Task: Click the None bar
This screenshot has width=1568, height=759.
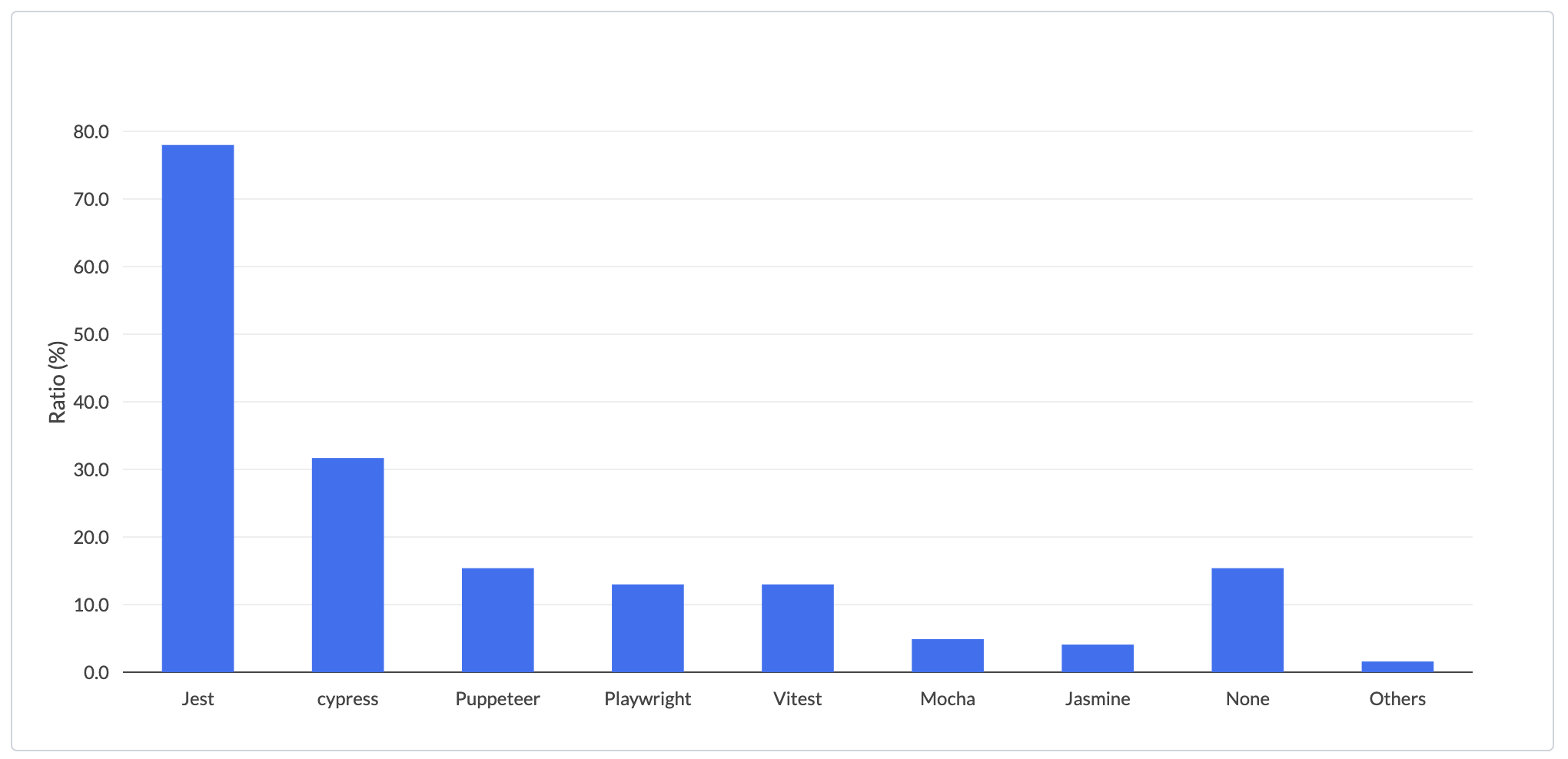Action: [1247, 620]
